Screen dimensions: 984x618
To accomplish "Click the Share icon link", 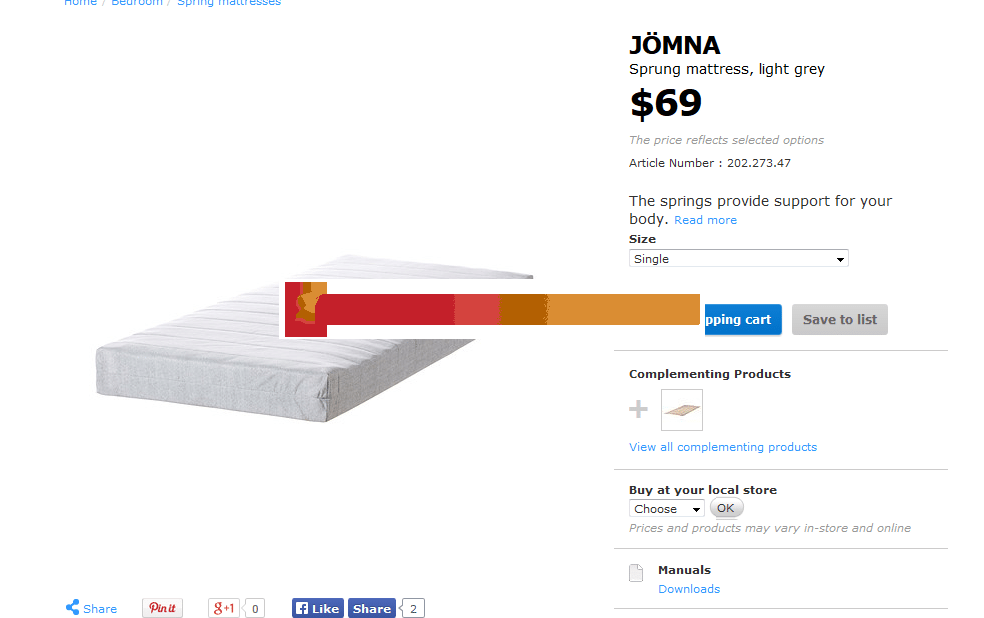I will tap(91, 608).
